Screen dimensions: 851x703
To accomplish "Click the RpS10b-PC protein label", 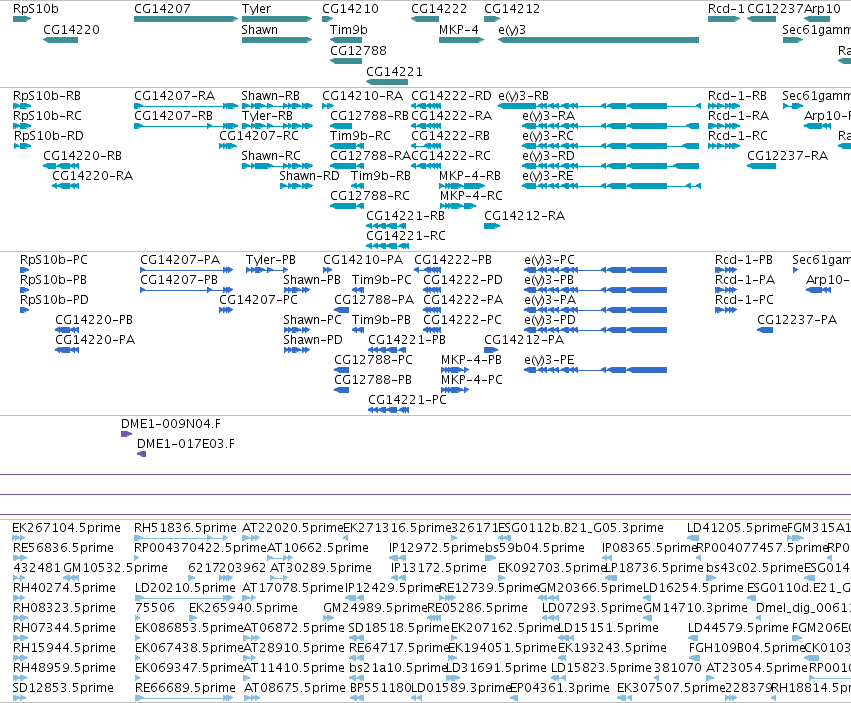I will coord(54,260).
